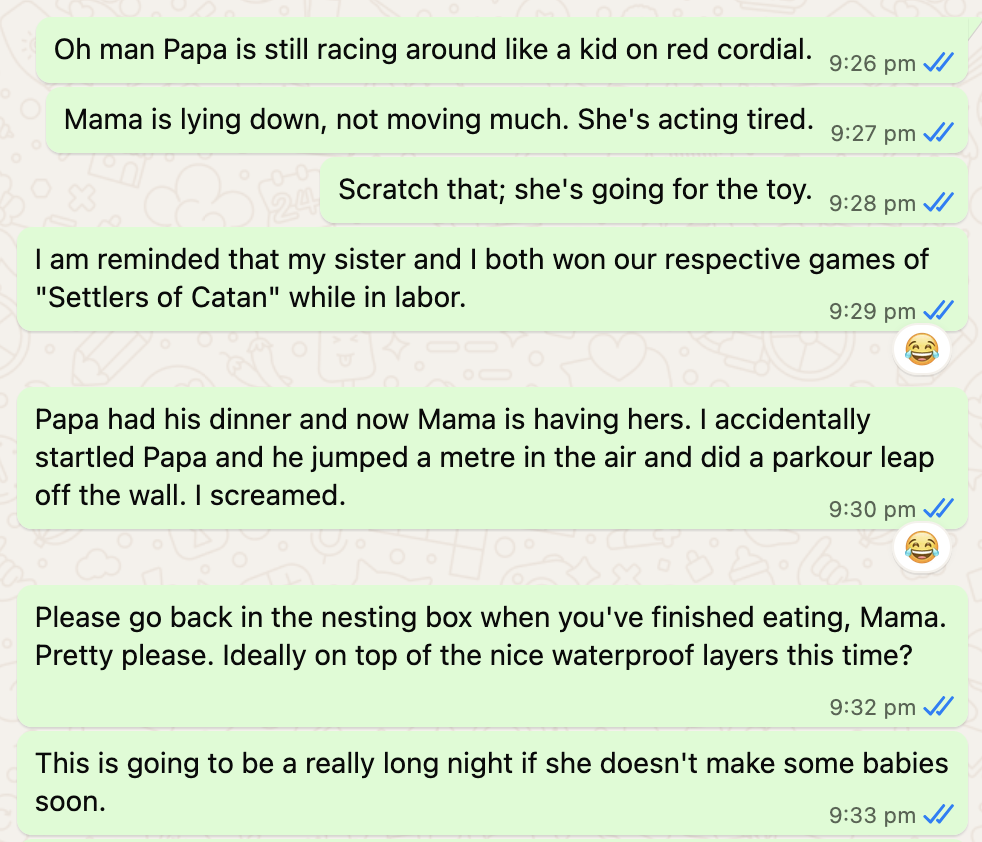
Task: Click the blue ticks beside 9:33 pm
Action: [x=938, y=815]
